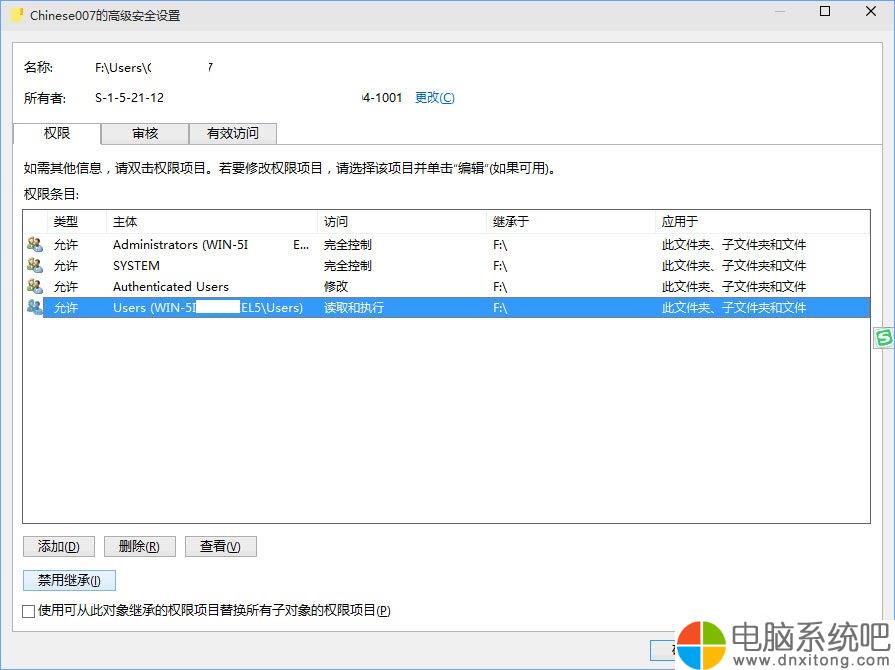Switch to the 审核 tab
Image resolution: width=895 pixels, height=670 pixels.
point(144,133)
